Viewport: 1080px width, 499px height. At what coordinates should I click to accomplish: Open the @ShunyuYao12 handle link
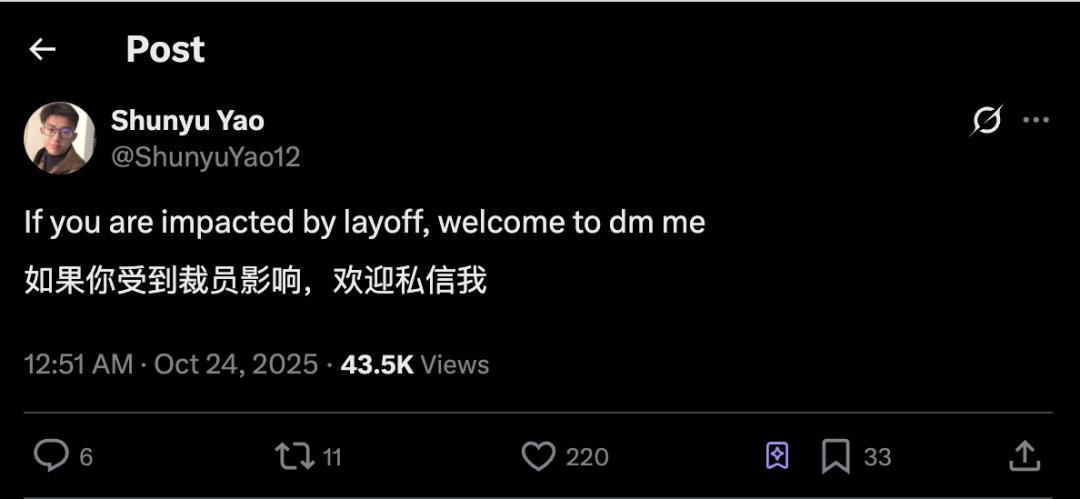click(205, 157)
